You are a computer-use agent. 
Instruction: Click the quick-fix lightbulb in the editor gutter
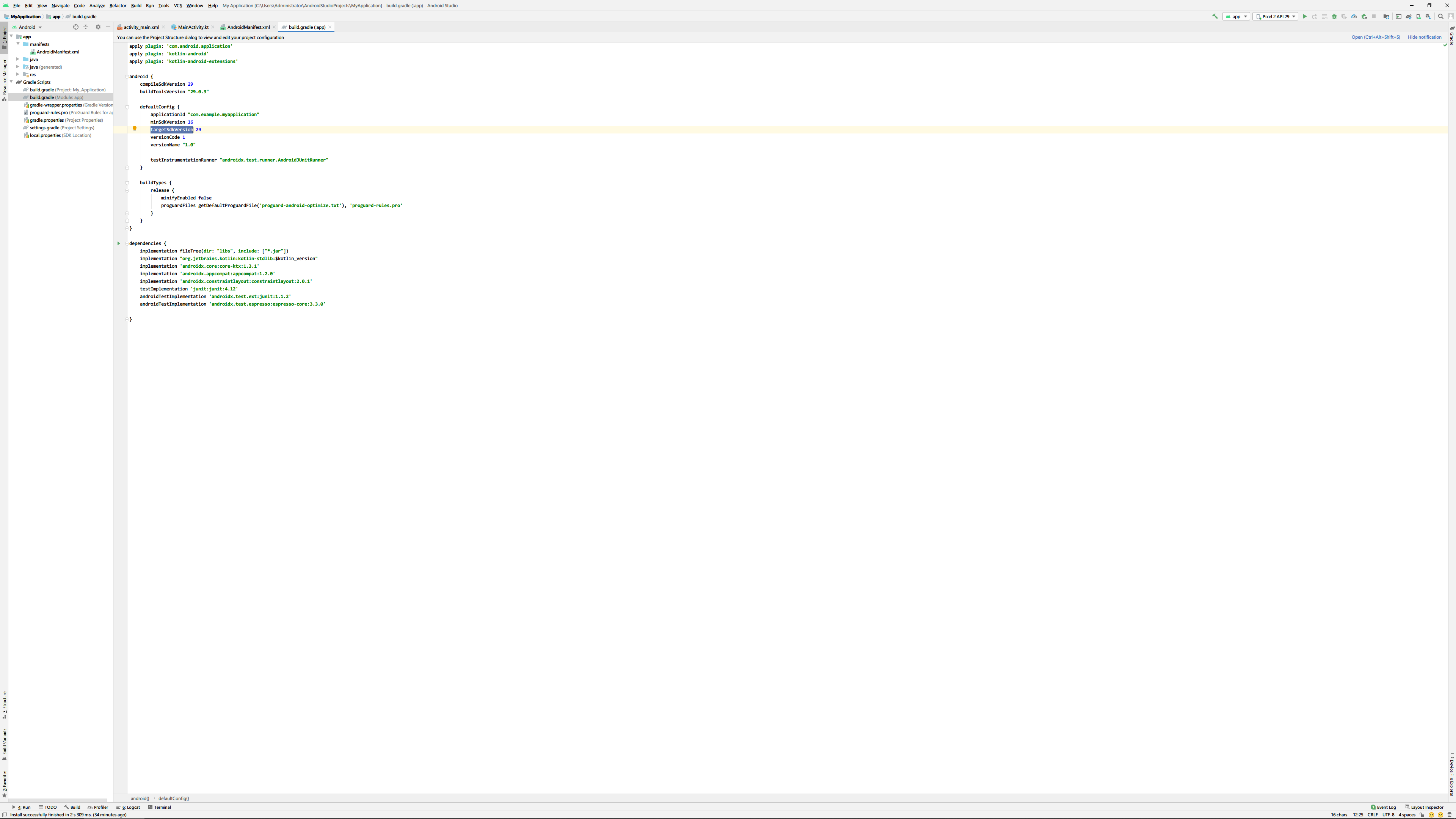coord(135,129)
